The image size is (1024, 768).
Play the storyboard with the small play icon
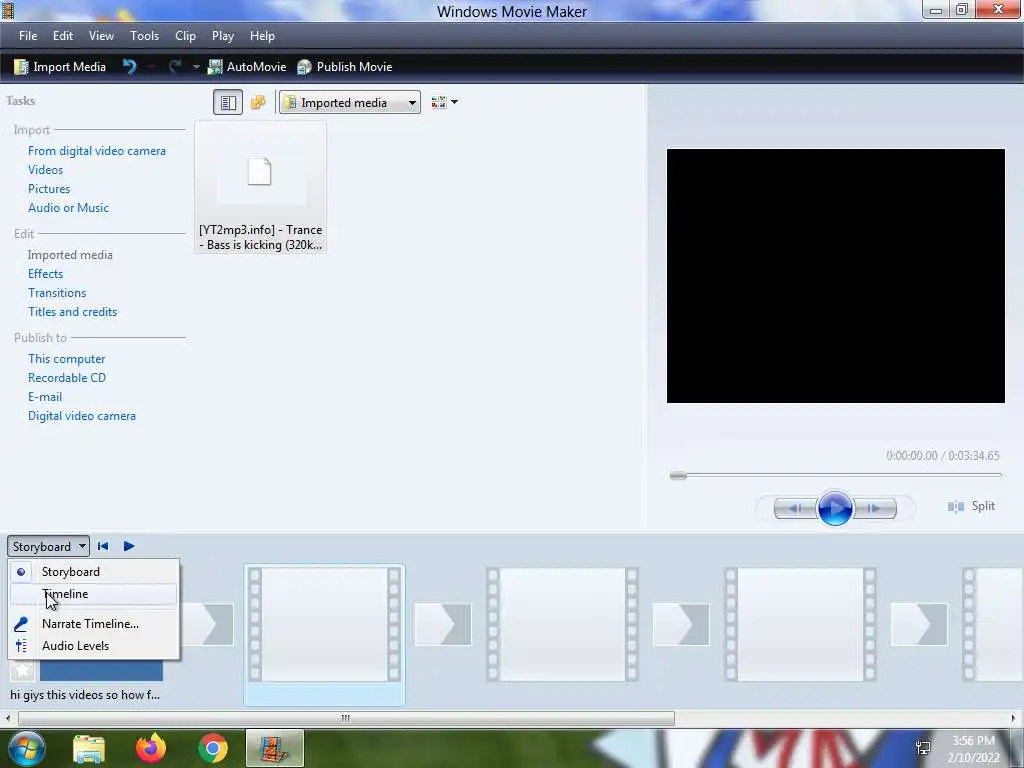coord(129,546)
